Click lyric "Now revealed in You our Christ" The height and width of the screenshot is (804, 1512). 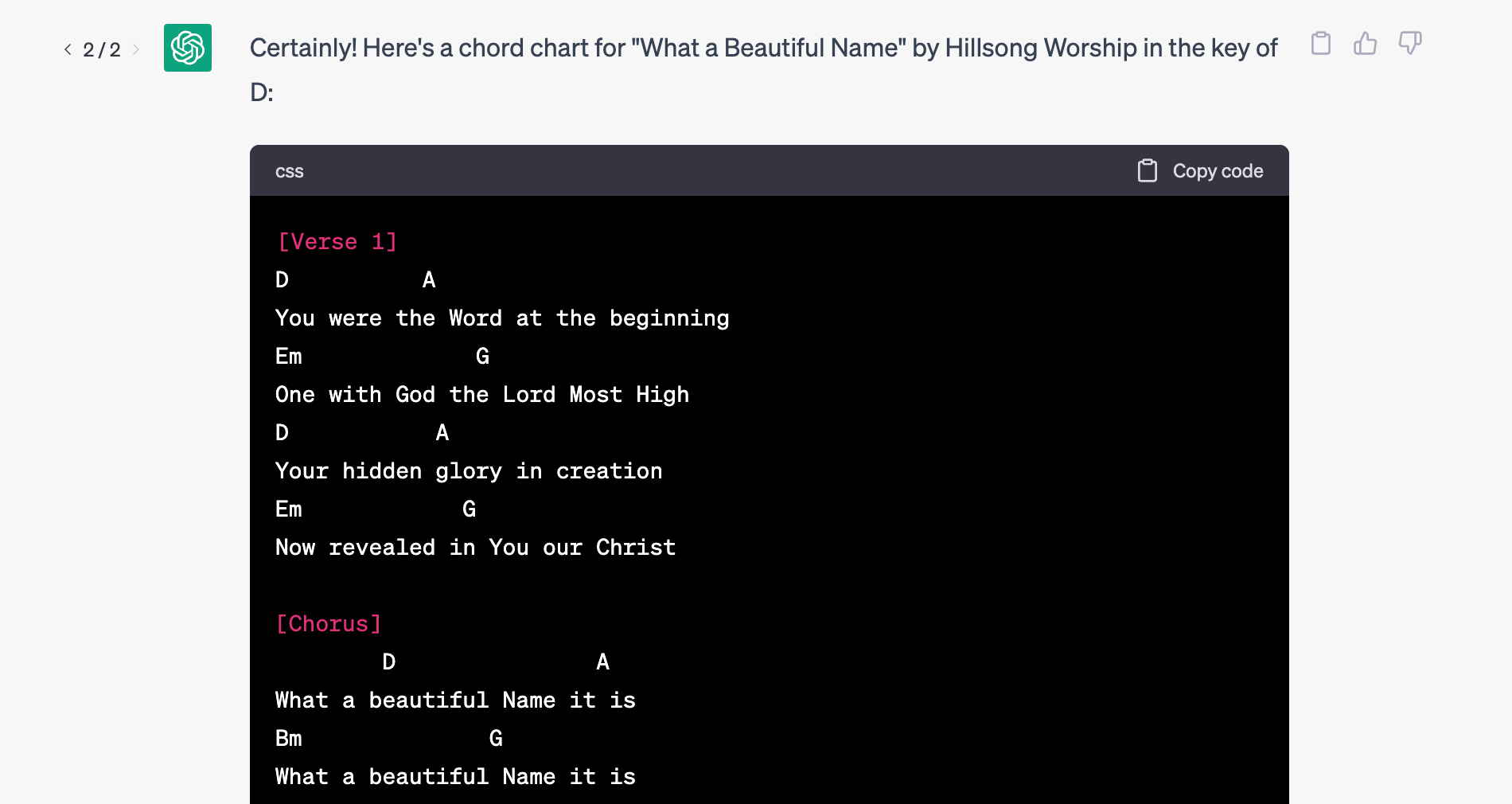coord(475,547)
